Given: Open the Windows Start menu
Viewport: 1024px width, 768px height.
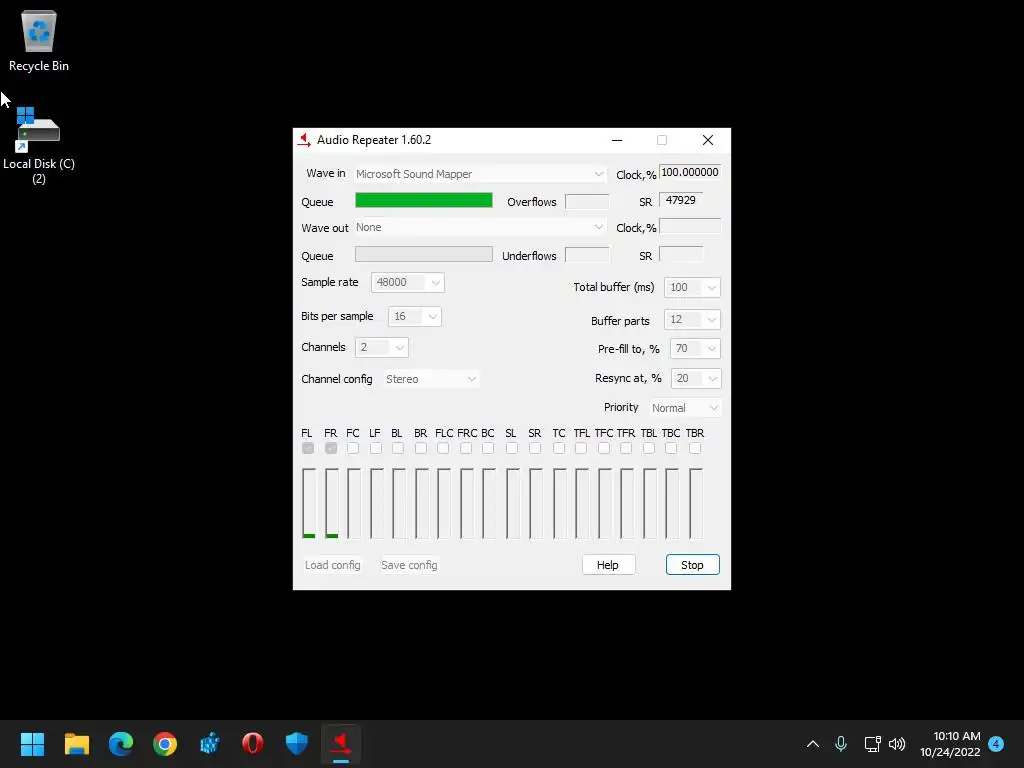Looking at the screenshot, I should (x=32, y=744).
